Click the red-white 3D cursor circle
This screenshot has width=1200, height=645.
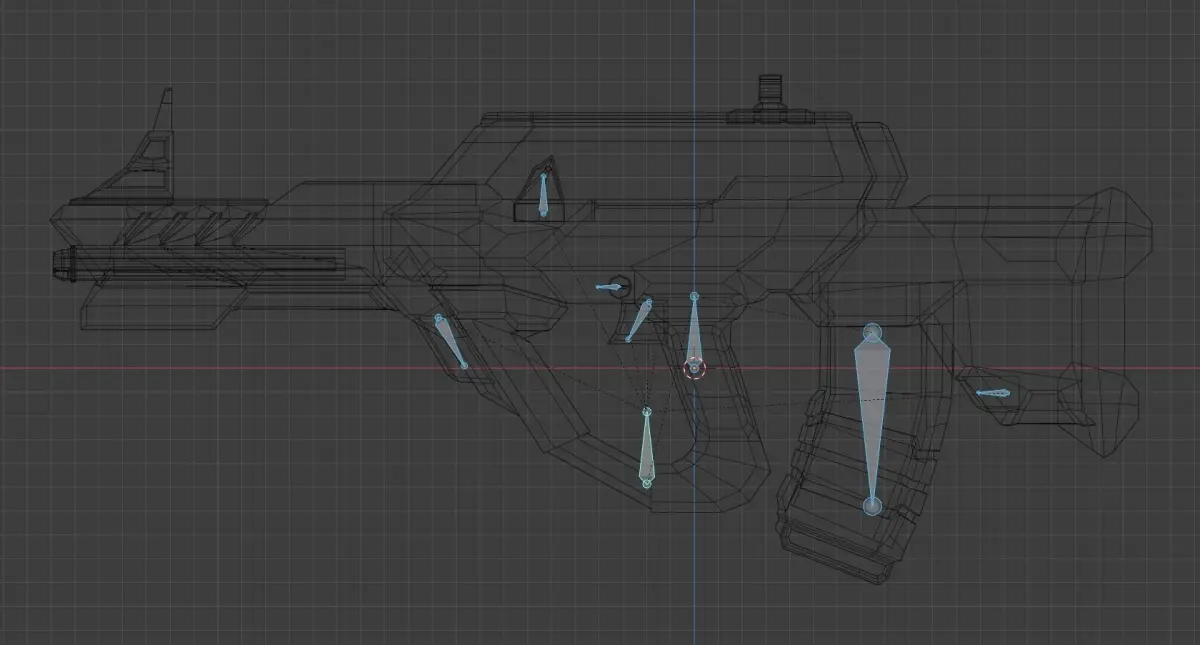(694, 369)
